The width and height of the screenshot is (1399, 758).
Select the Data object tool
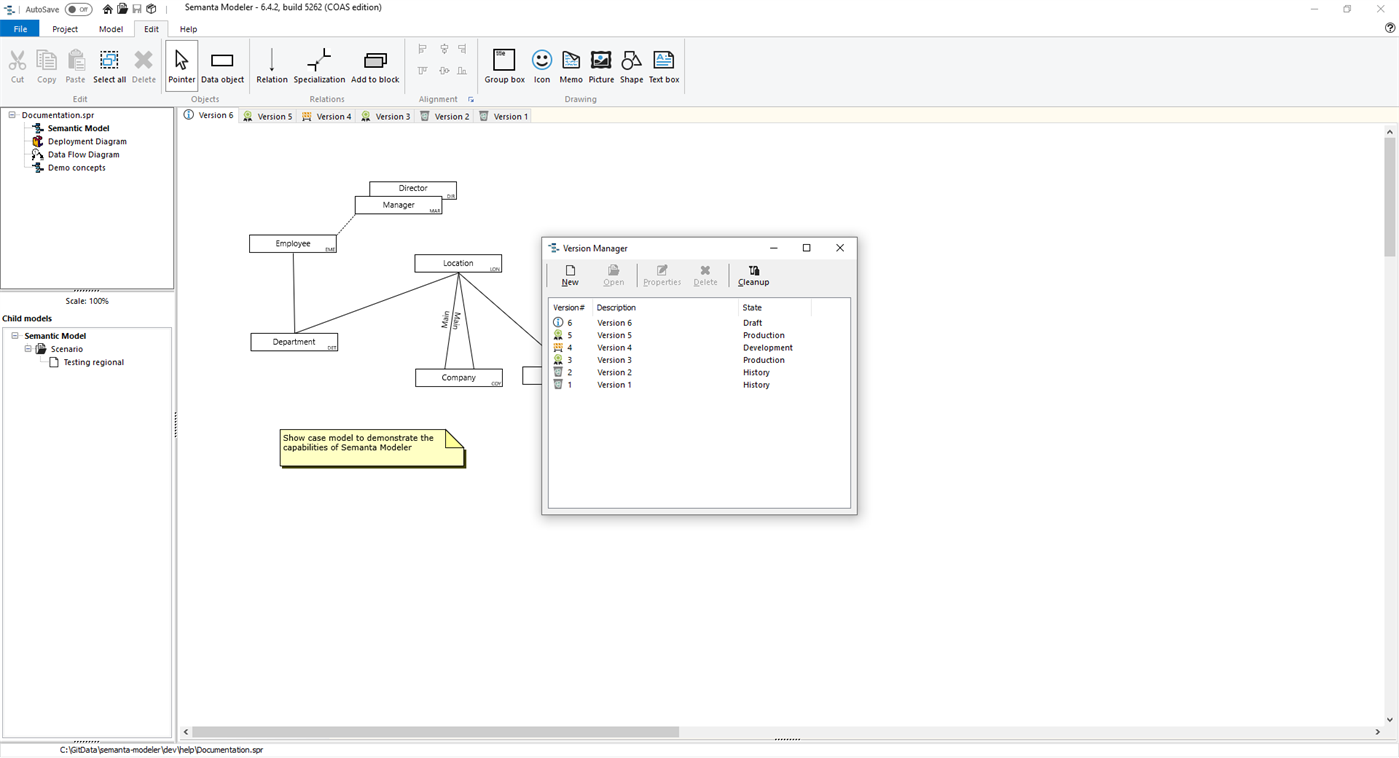(x=221, y=63)
